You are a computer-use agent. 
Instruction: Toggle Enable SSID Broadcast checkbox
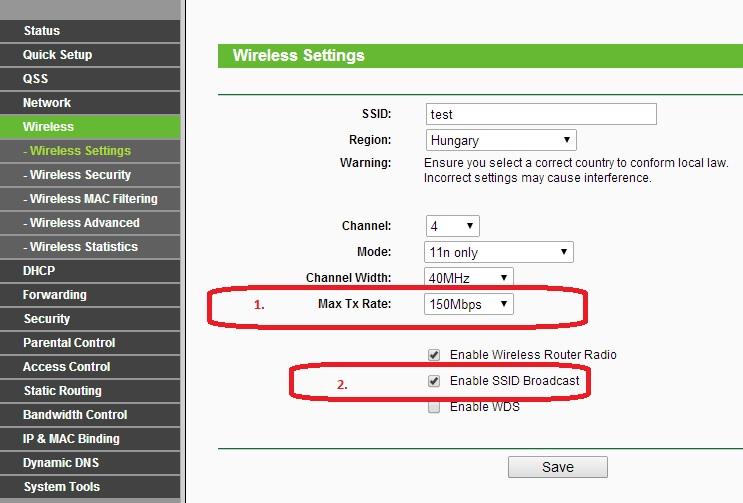434,381
